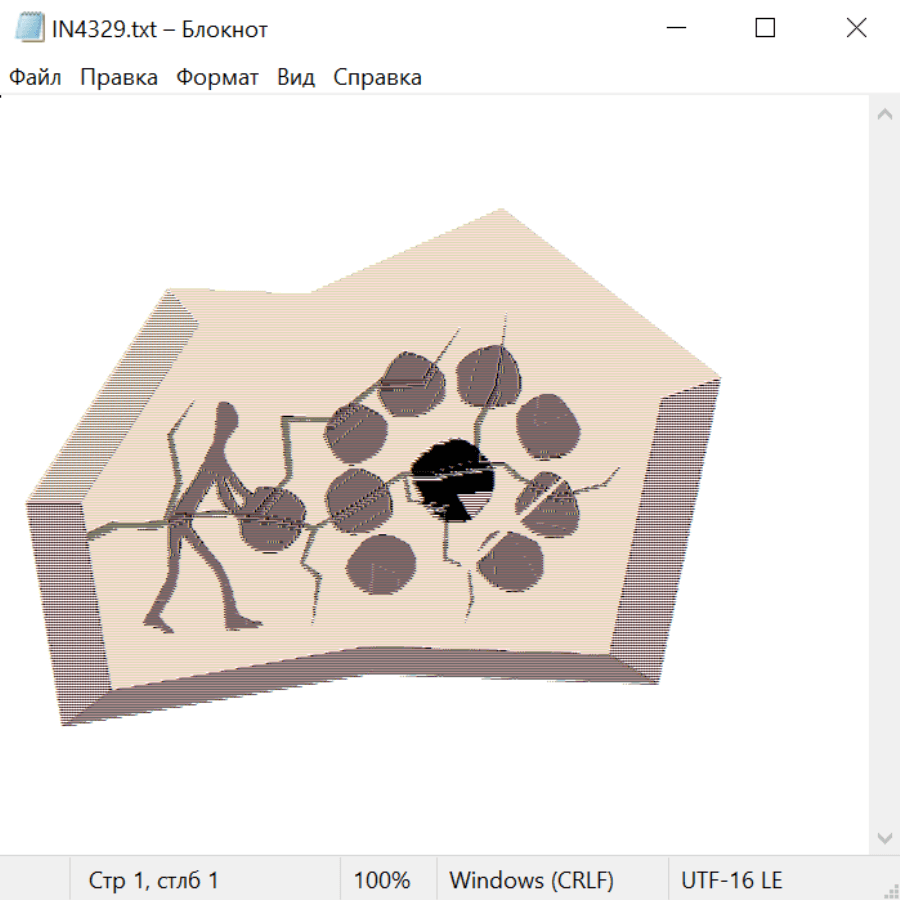The image size is (900, 900).
Task: Place cursor on the black circle in the artwork
Action: (x=455, y=478)
